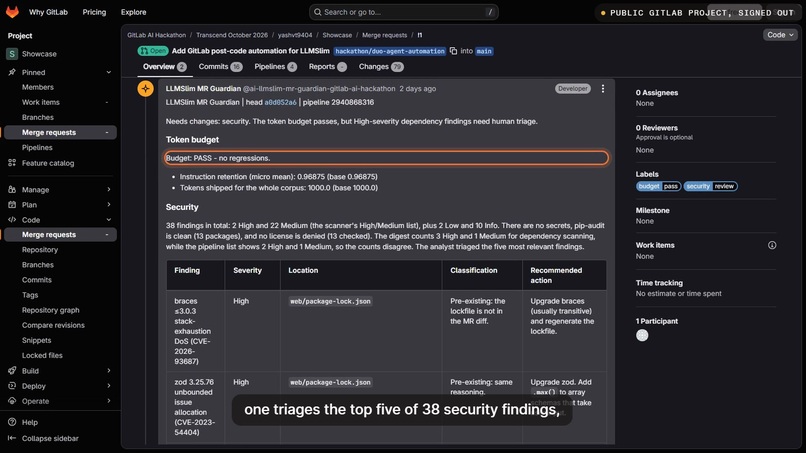Open Merge requests breadcrumb link
806x453 pixels.
(x=384, y=35)
